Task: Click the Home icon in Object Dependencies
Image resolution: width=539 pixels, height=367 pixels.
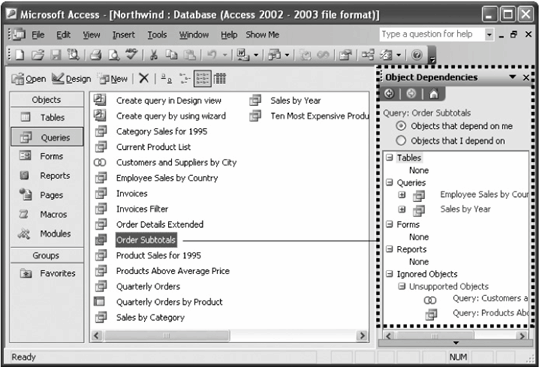Action: click(x=434, y=93)
